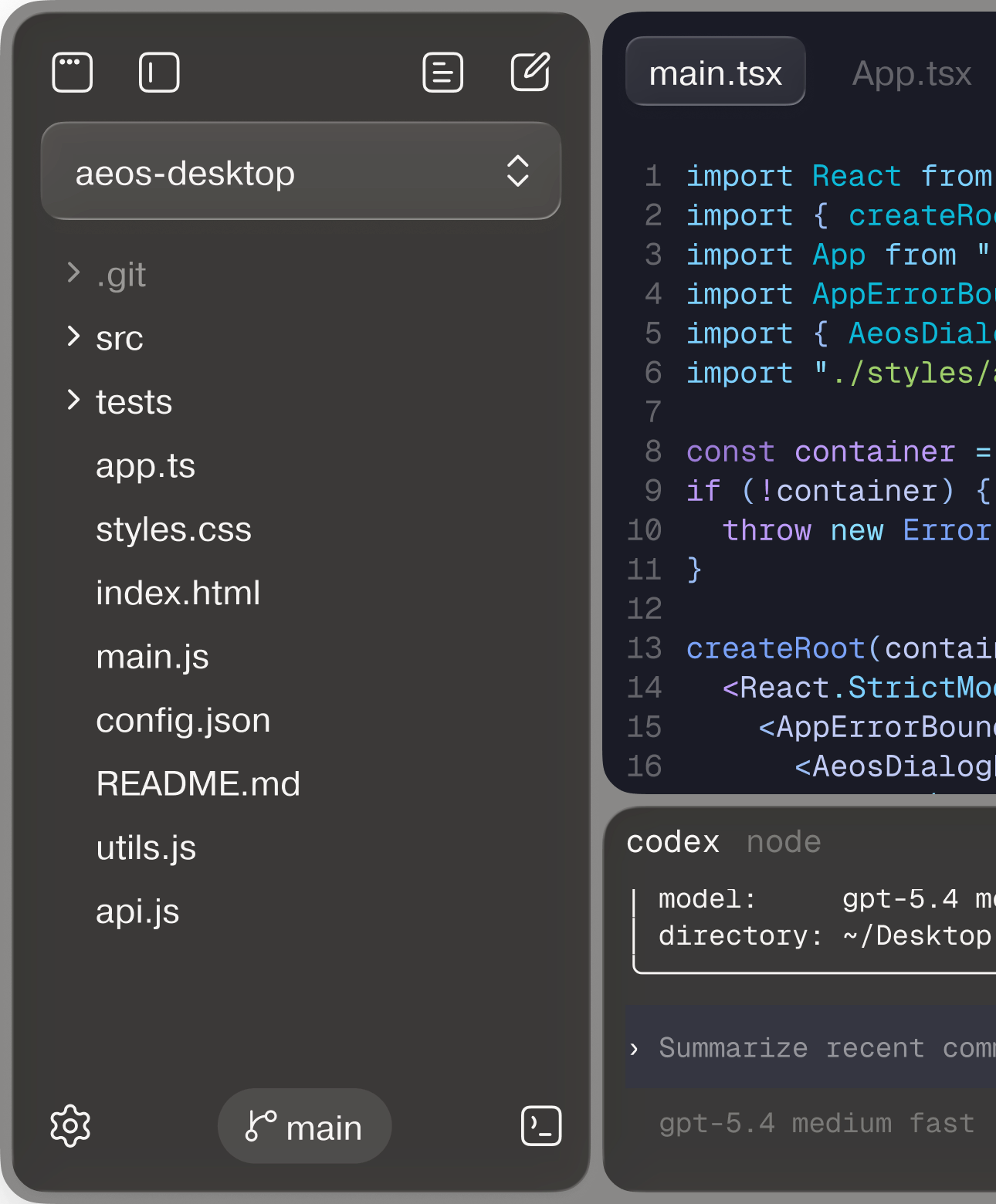Open the aeos-desktop project dropdown
This screenshot has height=1204, width=996.
(301, 171)
